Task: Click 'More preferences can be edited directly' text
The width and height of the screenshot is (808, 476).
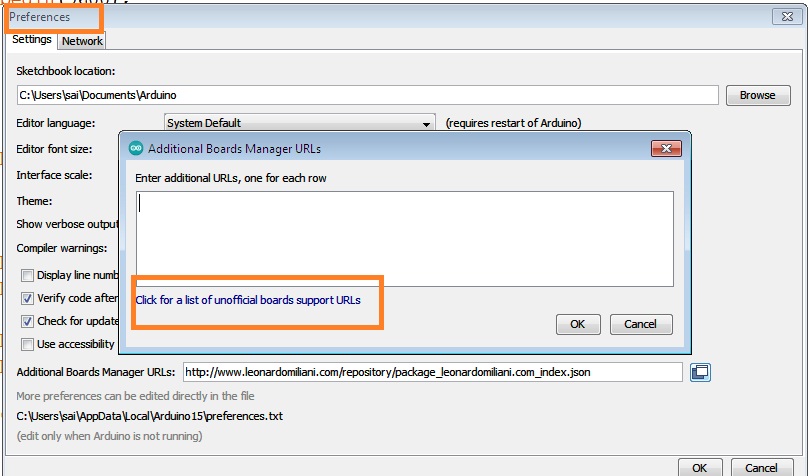Action: 135,396
